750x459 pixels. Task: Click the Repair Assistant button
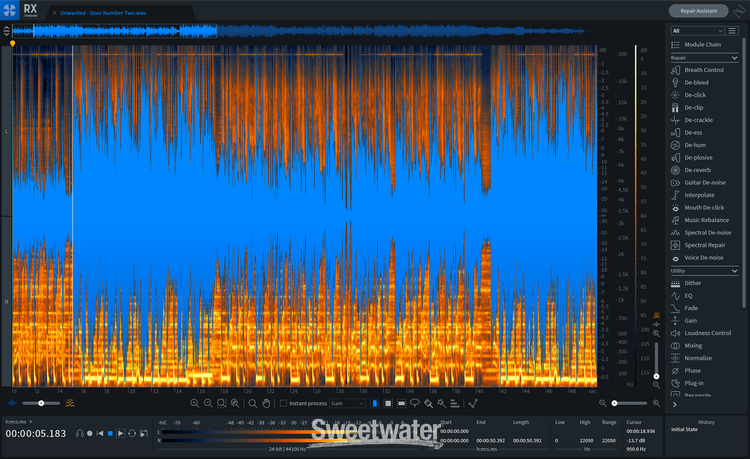point(698,11)
